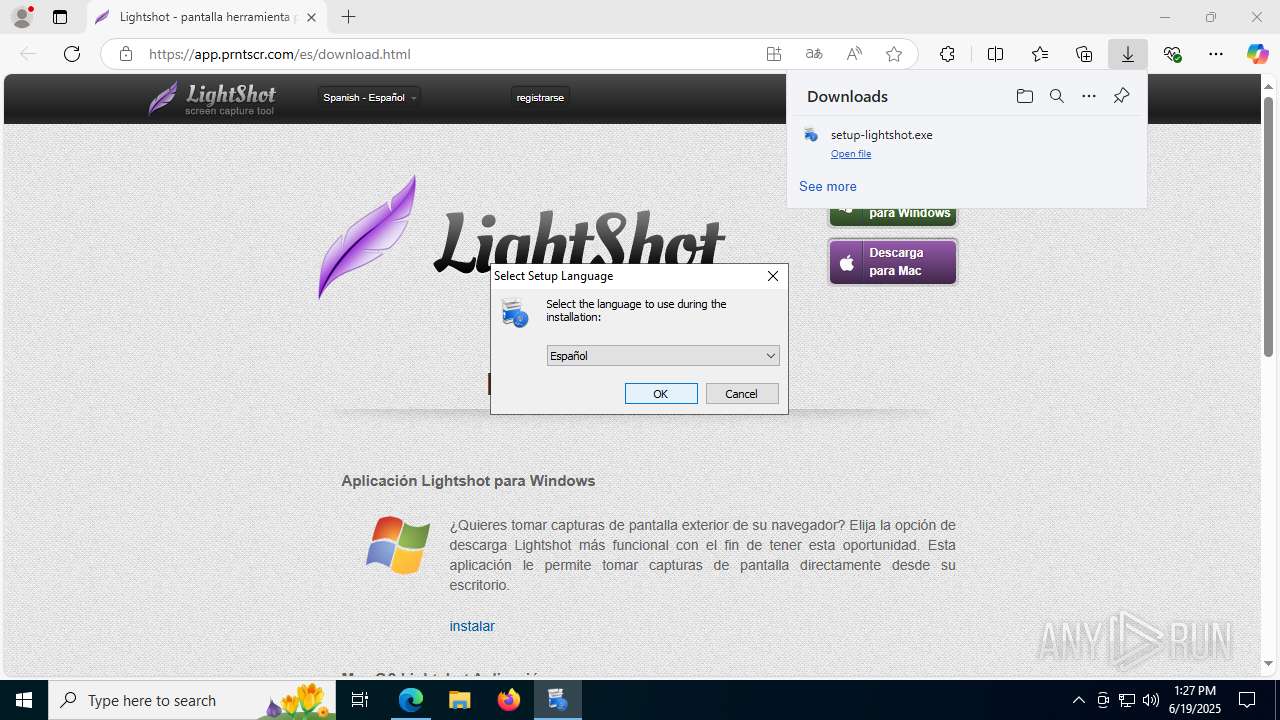Toggle split screen icon
1280x720 pixels.
(995, 54)
